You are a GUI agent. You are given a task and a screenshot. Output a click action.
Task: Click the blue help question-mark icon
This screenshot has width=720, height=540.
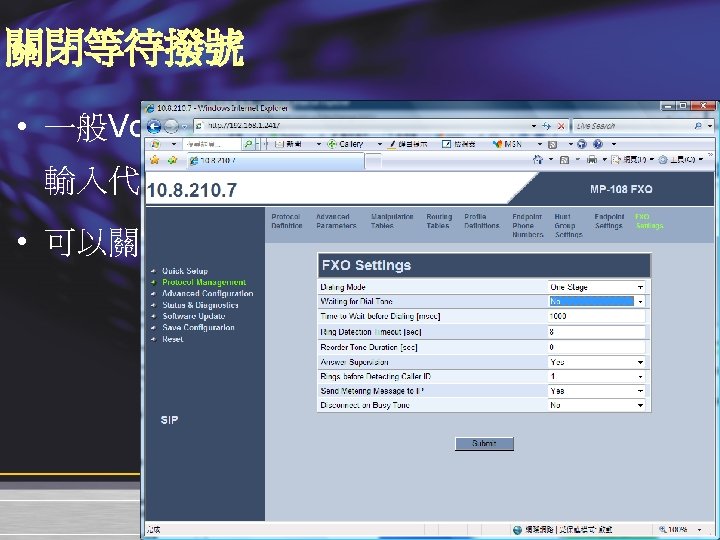(598, 144)
